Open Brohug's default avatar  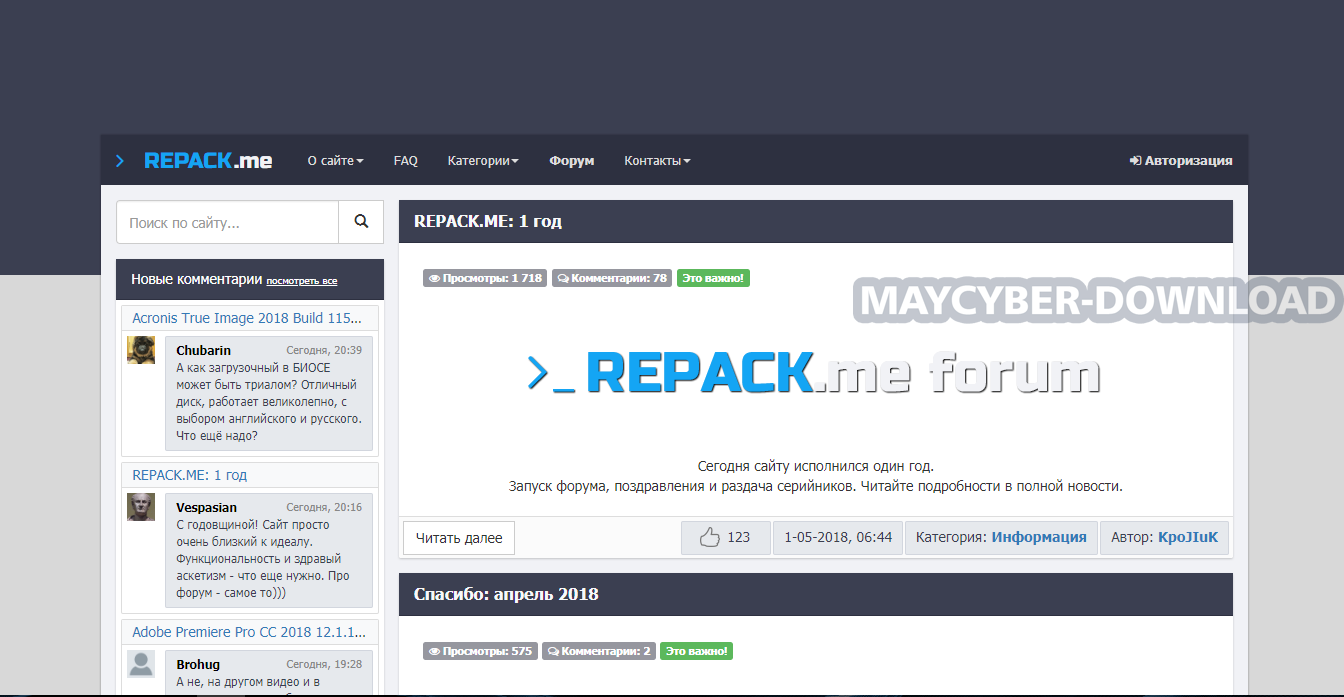point(141,664)
